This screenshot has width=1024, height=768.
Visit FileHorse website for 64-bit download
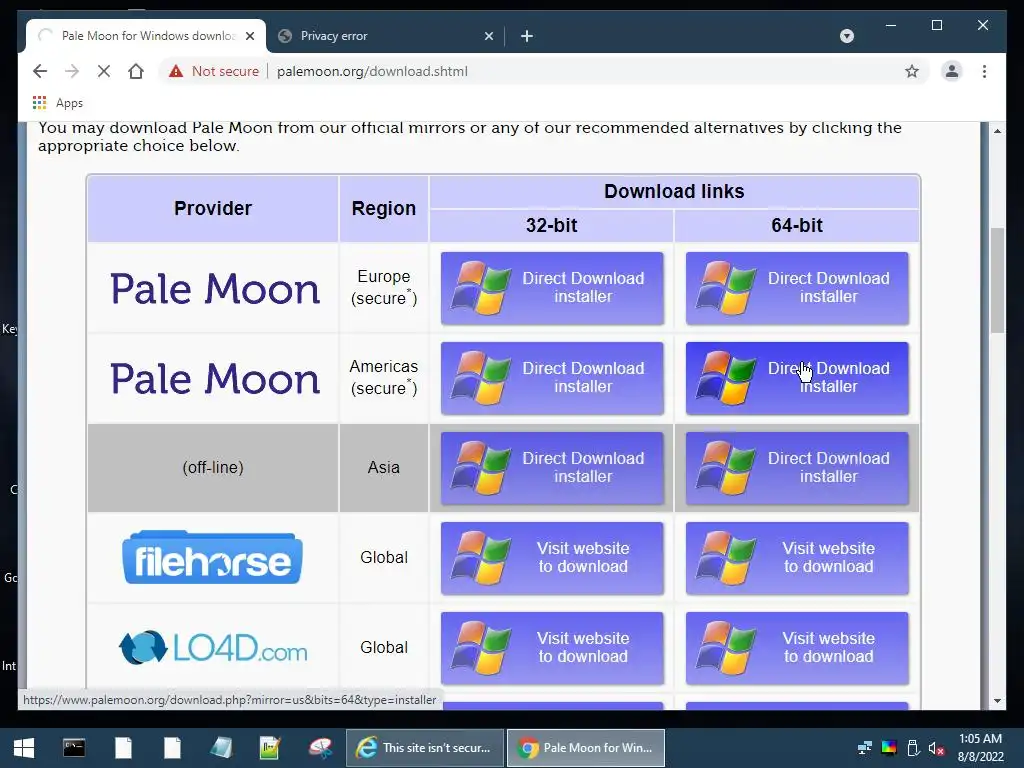(797, 558)
